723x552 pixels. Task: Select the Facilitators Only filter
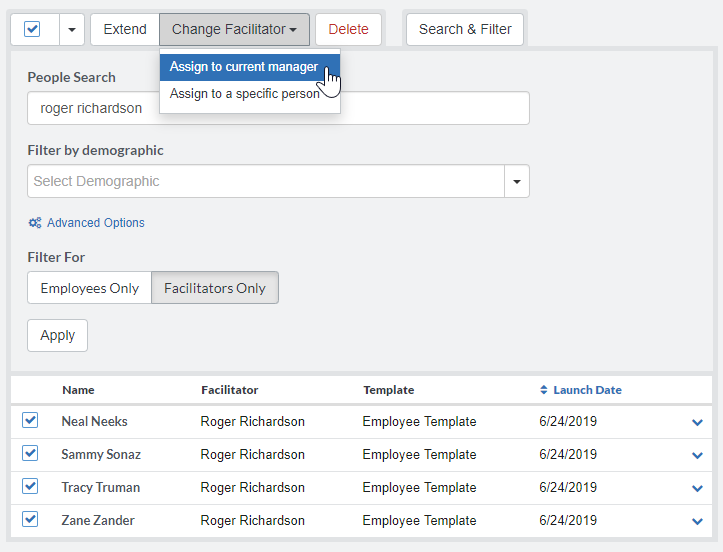(215, 288)
